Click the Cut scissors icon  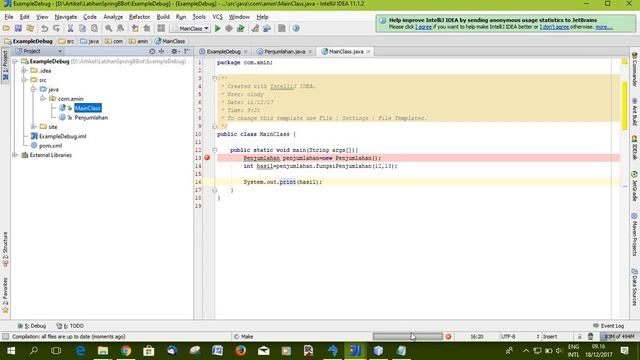tap(70, 28)
